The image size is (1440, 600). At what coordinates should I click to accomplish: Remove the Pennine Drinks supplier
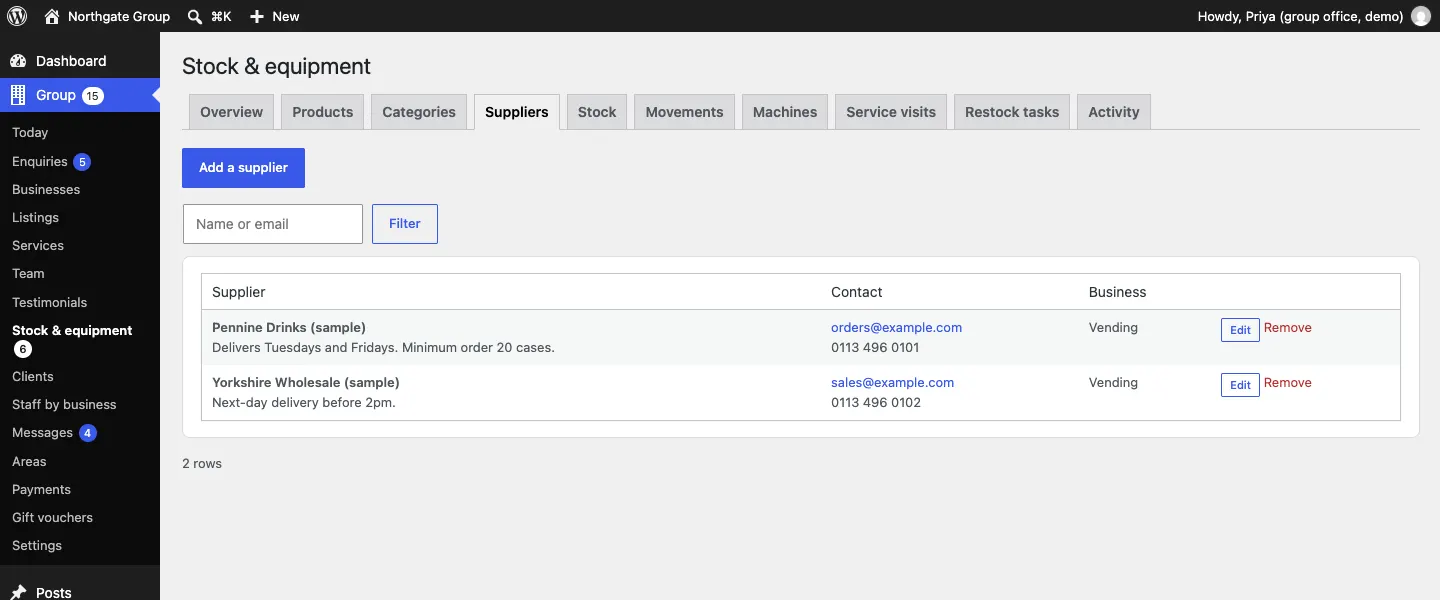click(1288, 328)
